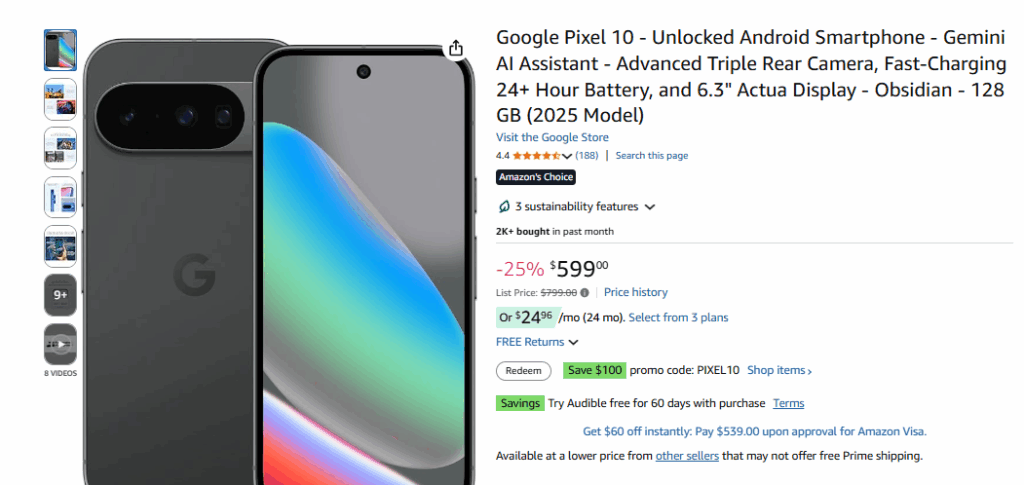
Task: Select the first product image thumbnail
Action: pyautogui.click(x=60, y=50)
